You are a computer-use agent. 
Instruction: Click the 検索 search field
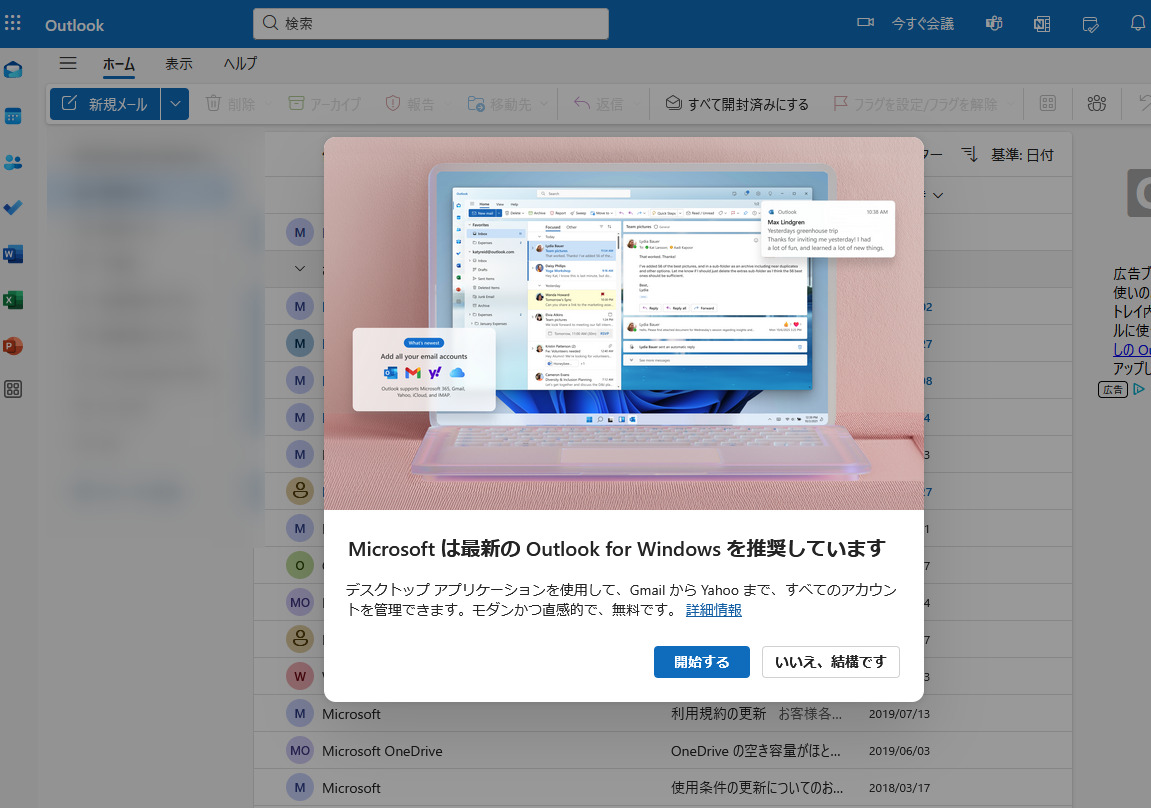click(x=431, y=23)
